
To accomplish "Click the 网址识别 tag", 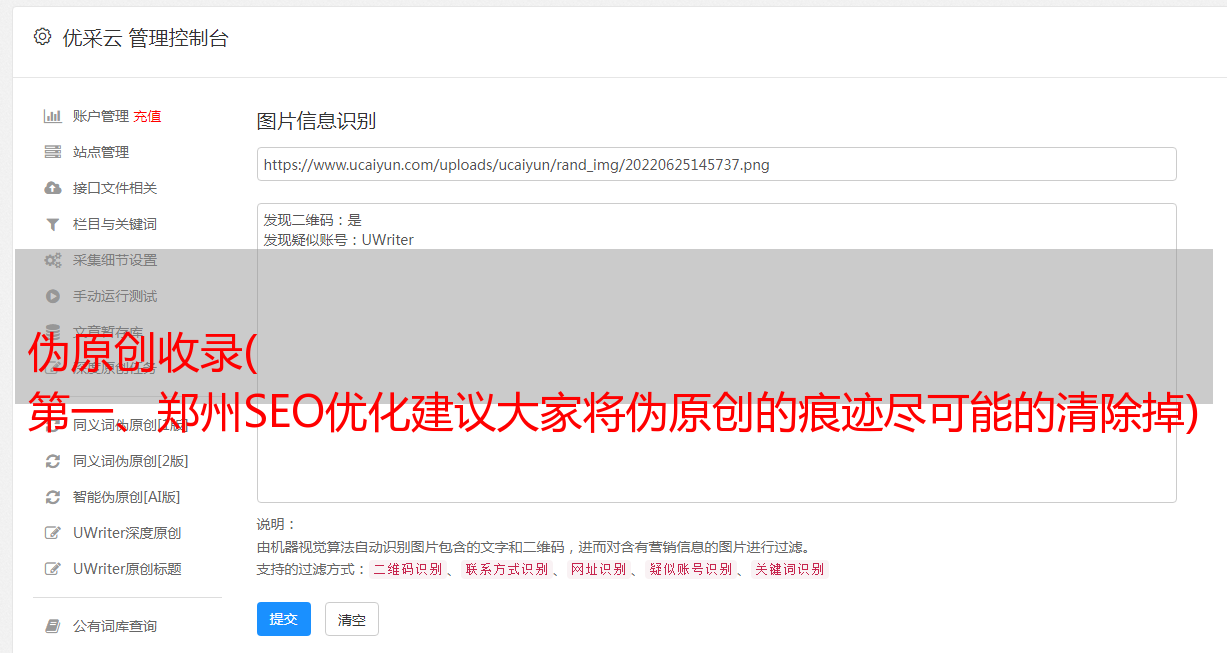I will tap(598, 569).
